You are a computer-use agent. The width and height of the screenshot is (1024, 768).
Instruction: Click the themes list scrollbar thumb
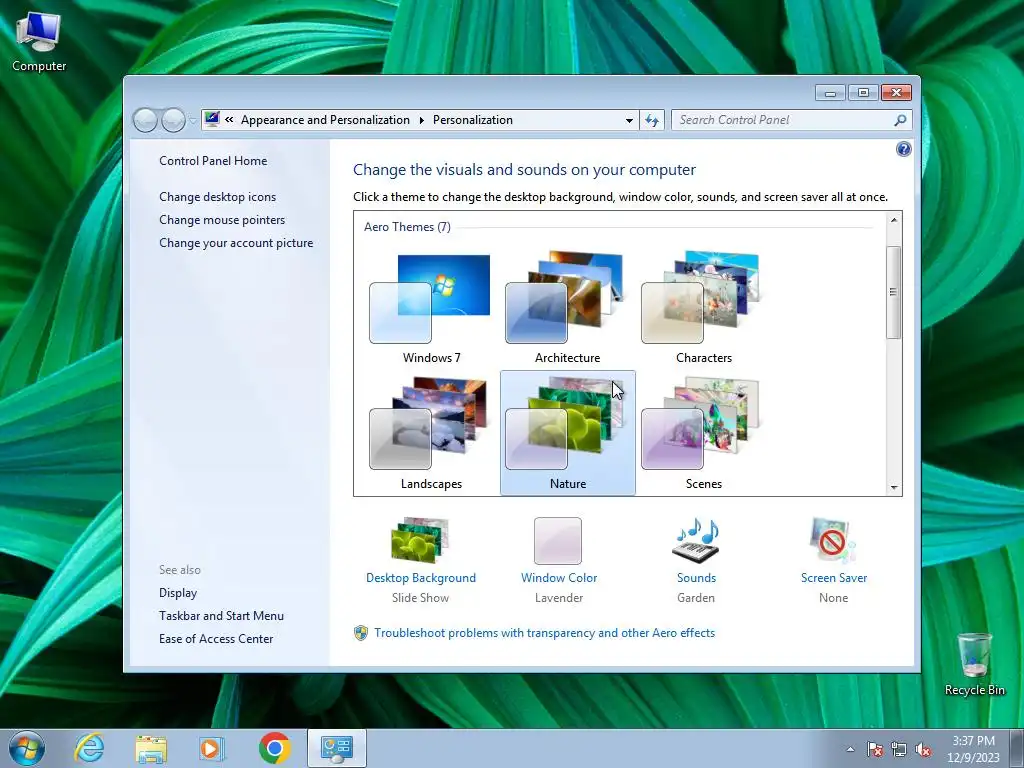(x=894, y=292)
